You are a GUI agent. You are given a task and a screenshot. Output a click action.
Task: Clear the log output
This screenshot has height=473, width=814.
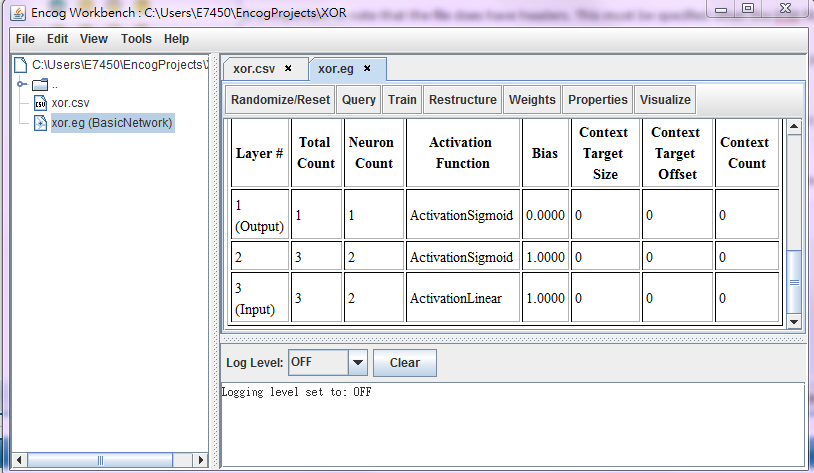click(x=405, y=362)
